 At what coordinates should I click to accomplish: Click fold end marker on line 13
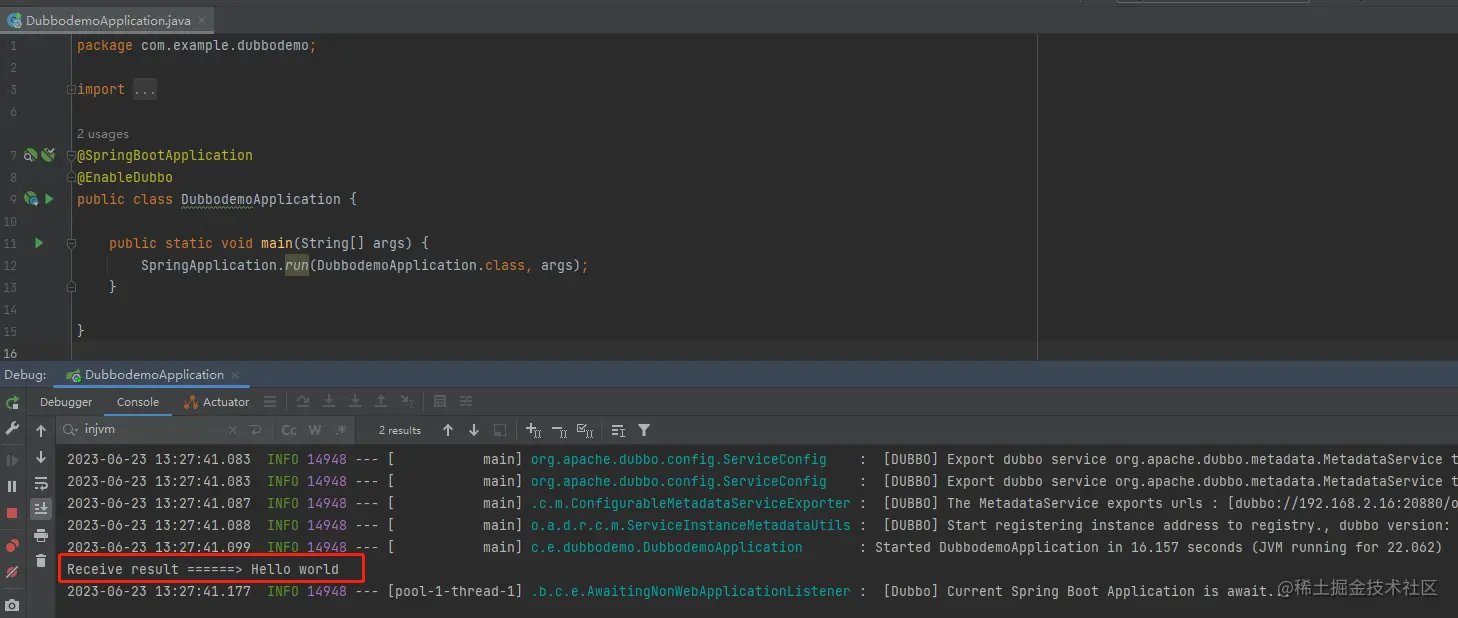coord(71,287)
